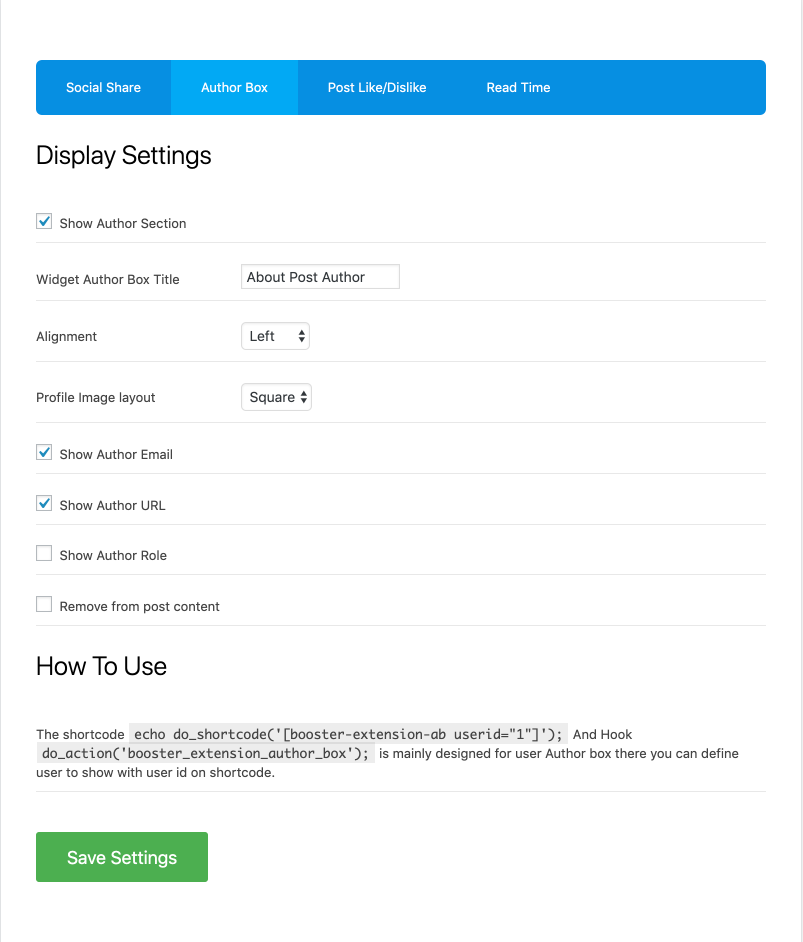This screenshot has height=942, width=803.
Task: Check the Remove from post content box
Action: click(x=44, y=605)
